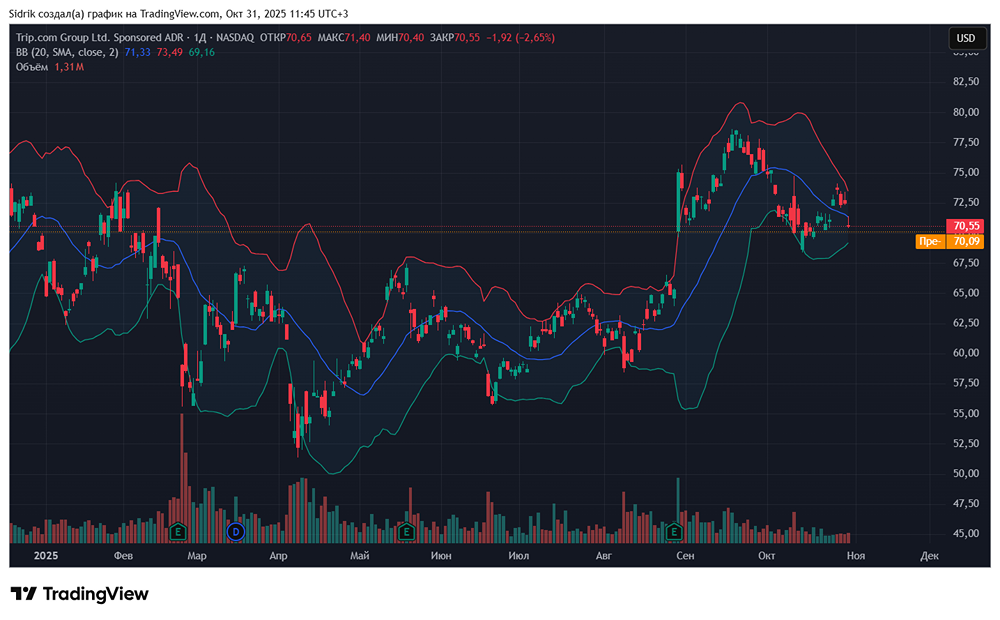
Task: Show the earnings E marker before Сен
Action: pos(676,531)
